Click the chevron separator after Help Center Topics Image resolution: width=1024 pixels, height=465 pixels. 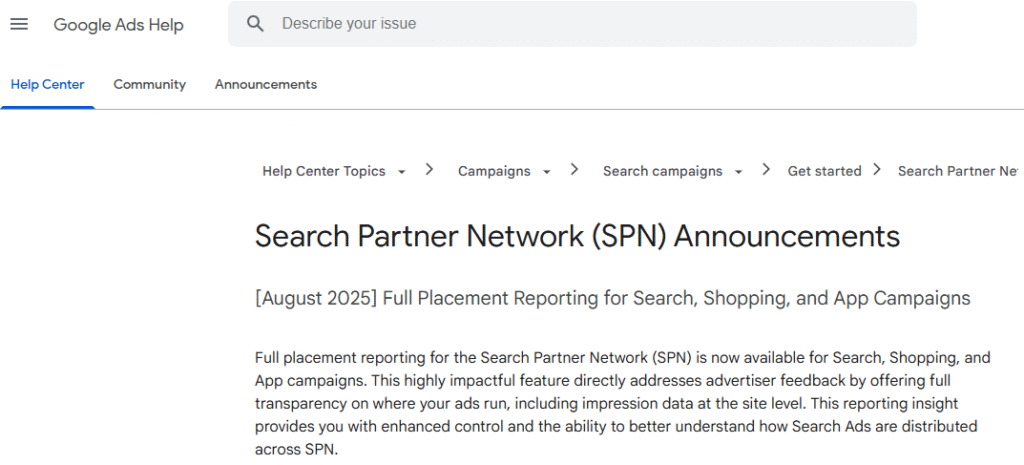(x=429, y=170)
